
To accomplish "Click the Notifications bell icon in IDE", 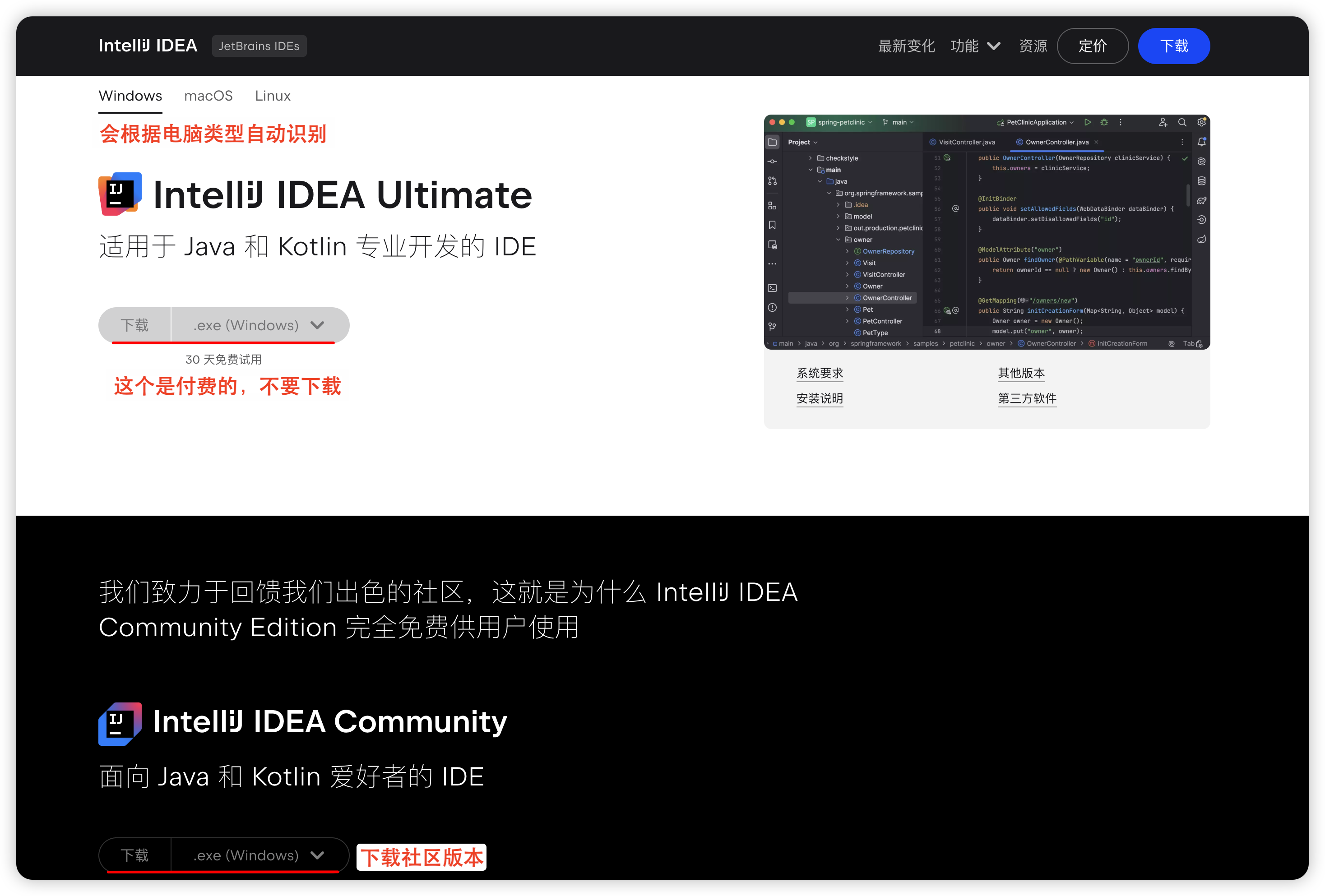I will tap(1201, 142).
